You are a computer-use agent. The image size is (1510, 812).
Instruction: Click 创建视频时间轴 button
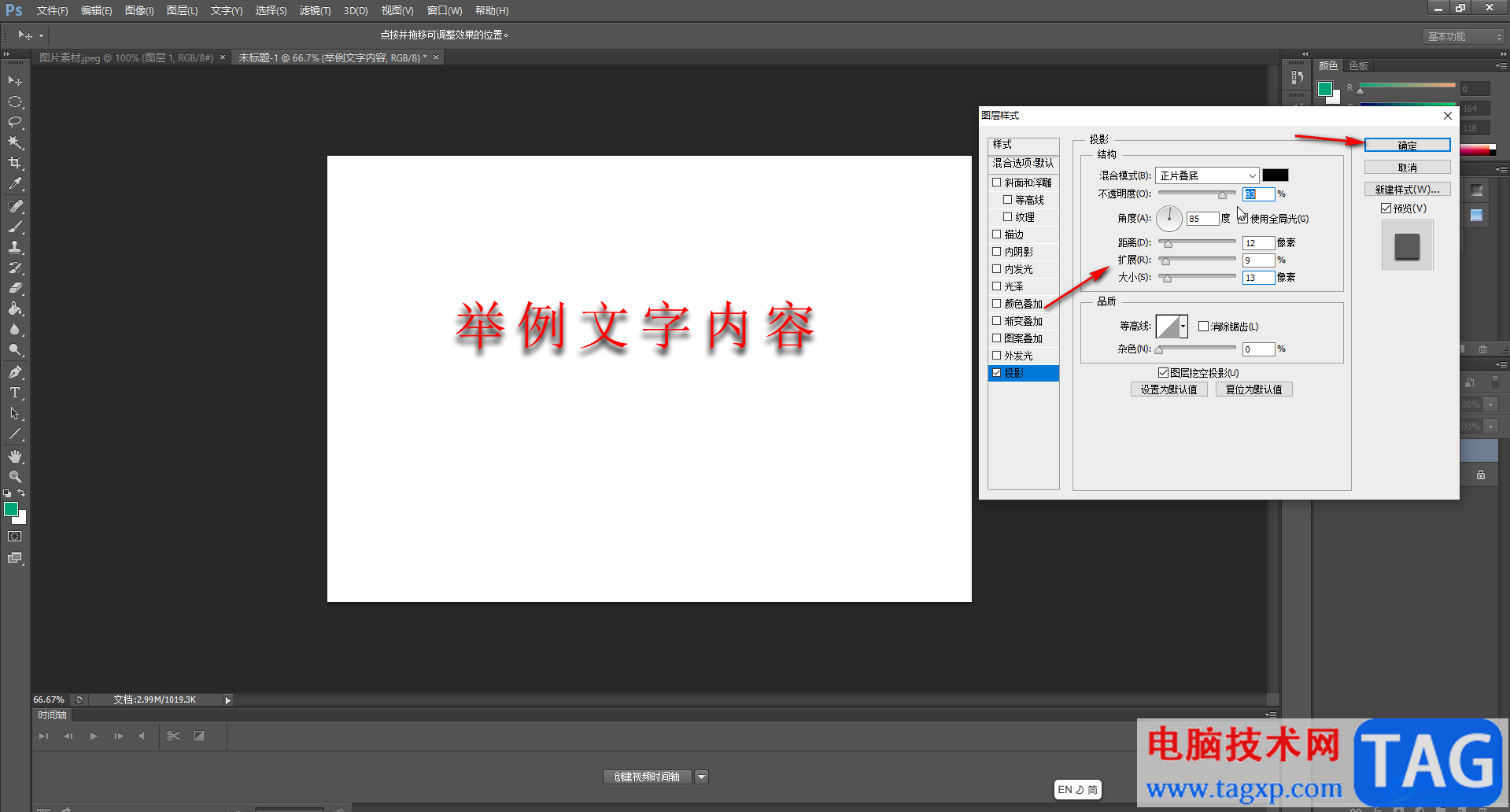click(647, 777)
